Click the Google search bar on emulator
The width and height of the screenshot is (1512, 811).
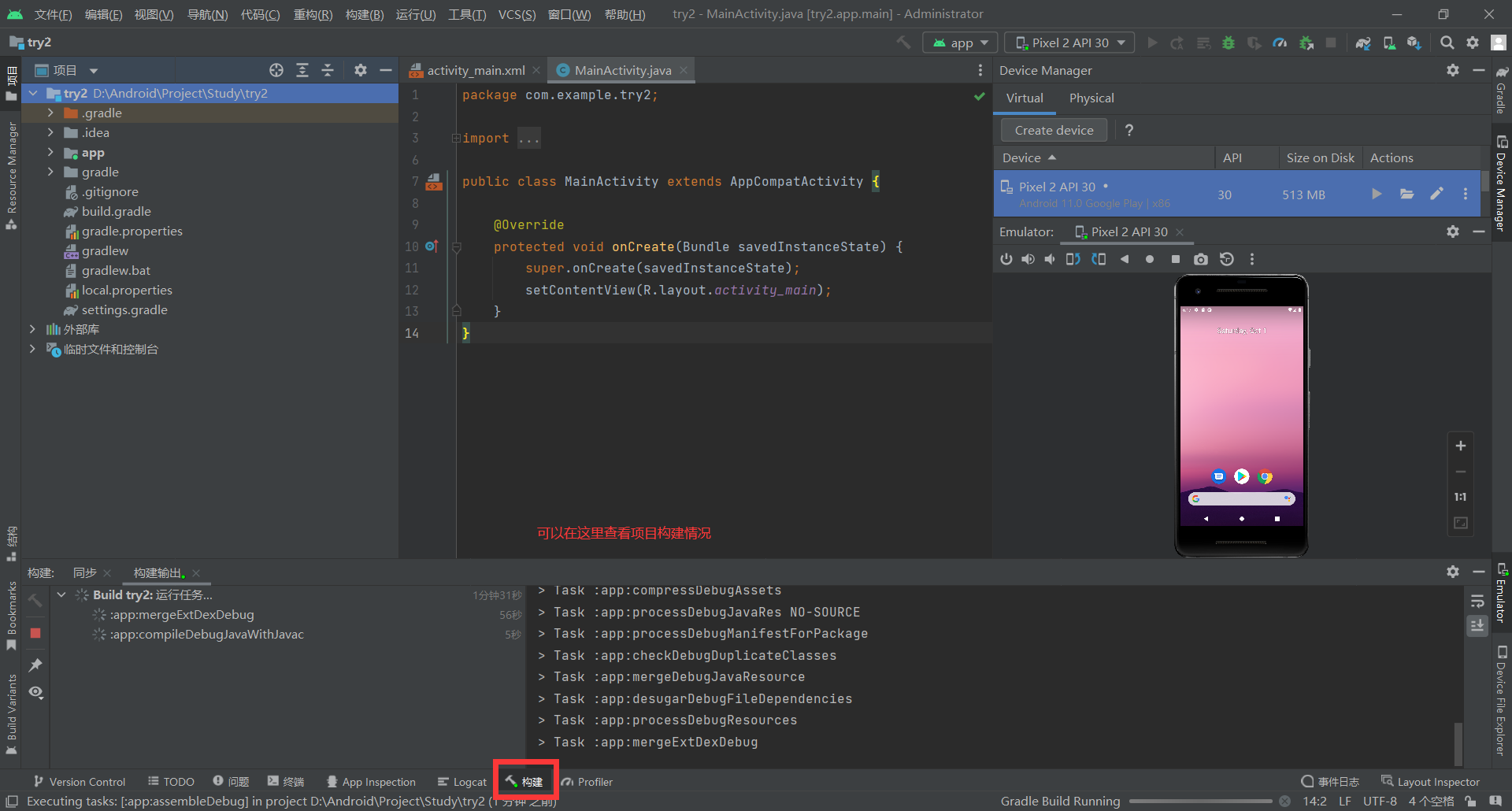pyautogui.click(x=1242, y=498)
